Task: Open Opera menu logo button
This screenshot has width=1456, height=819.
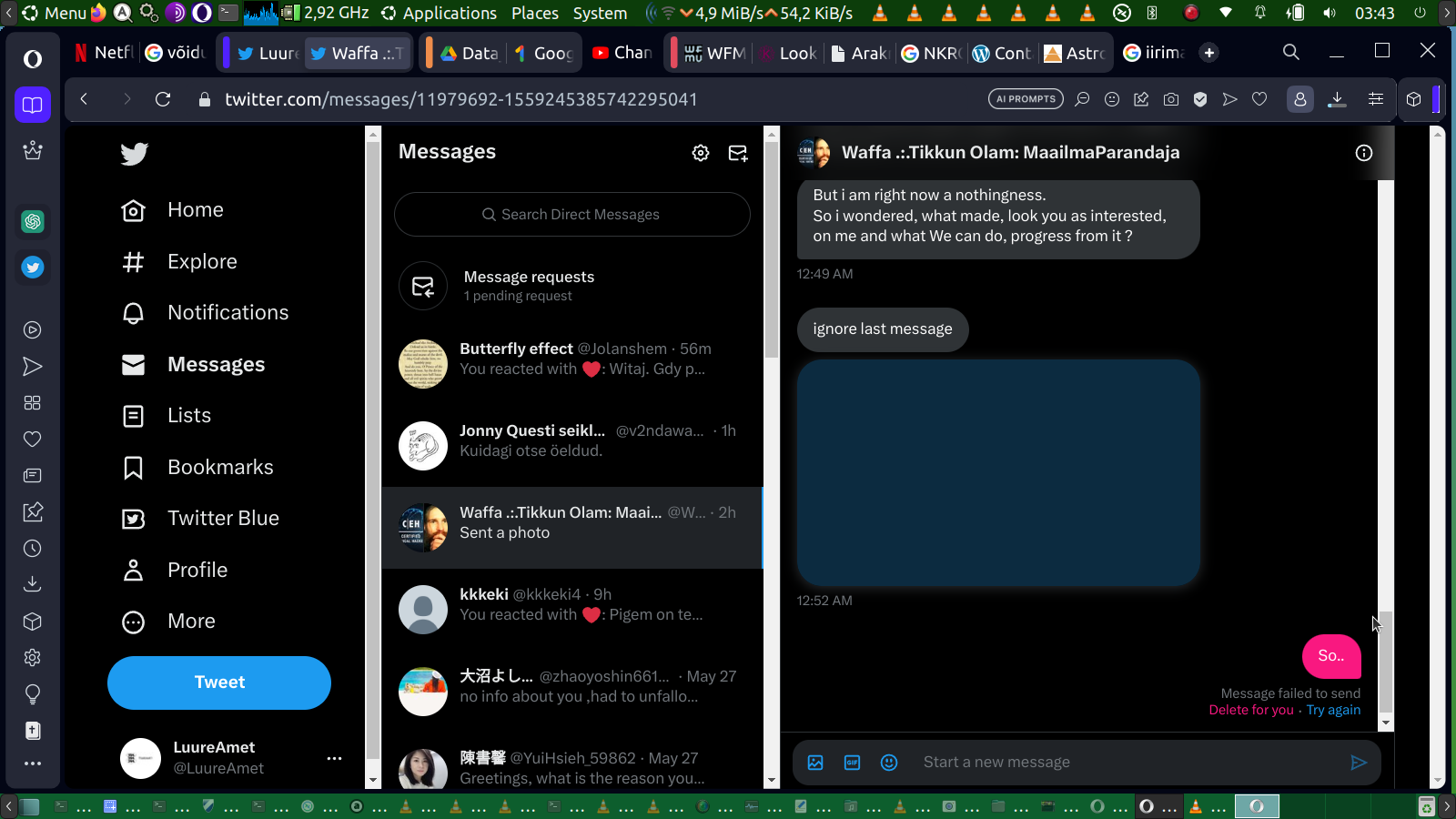Action: (33, 59)
